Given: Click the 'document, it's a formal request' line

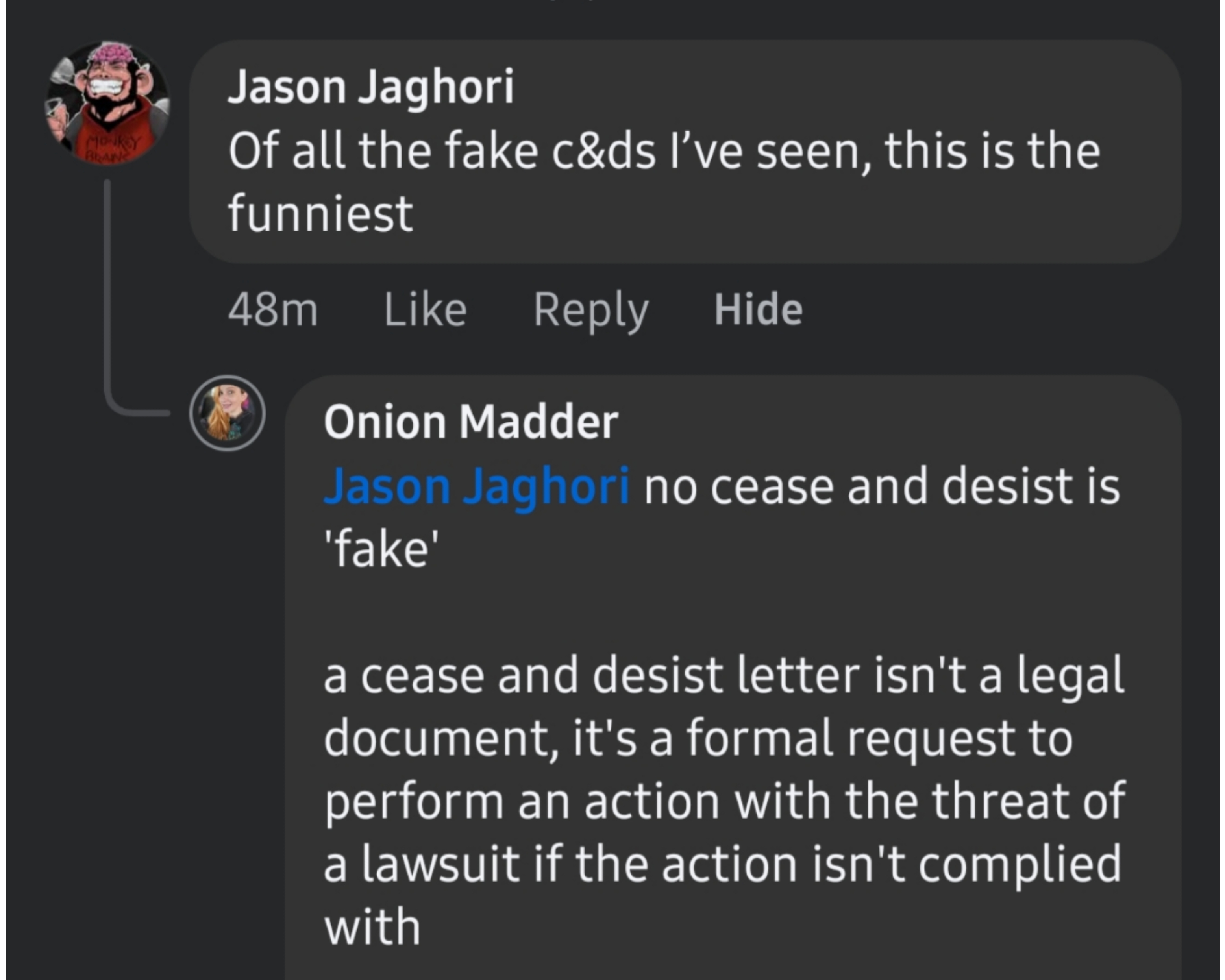Looking at the screenshot, I should click(x=698, y=738).
